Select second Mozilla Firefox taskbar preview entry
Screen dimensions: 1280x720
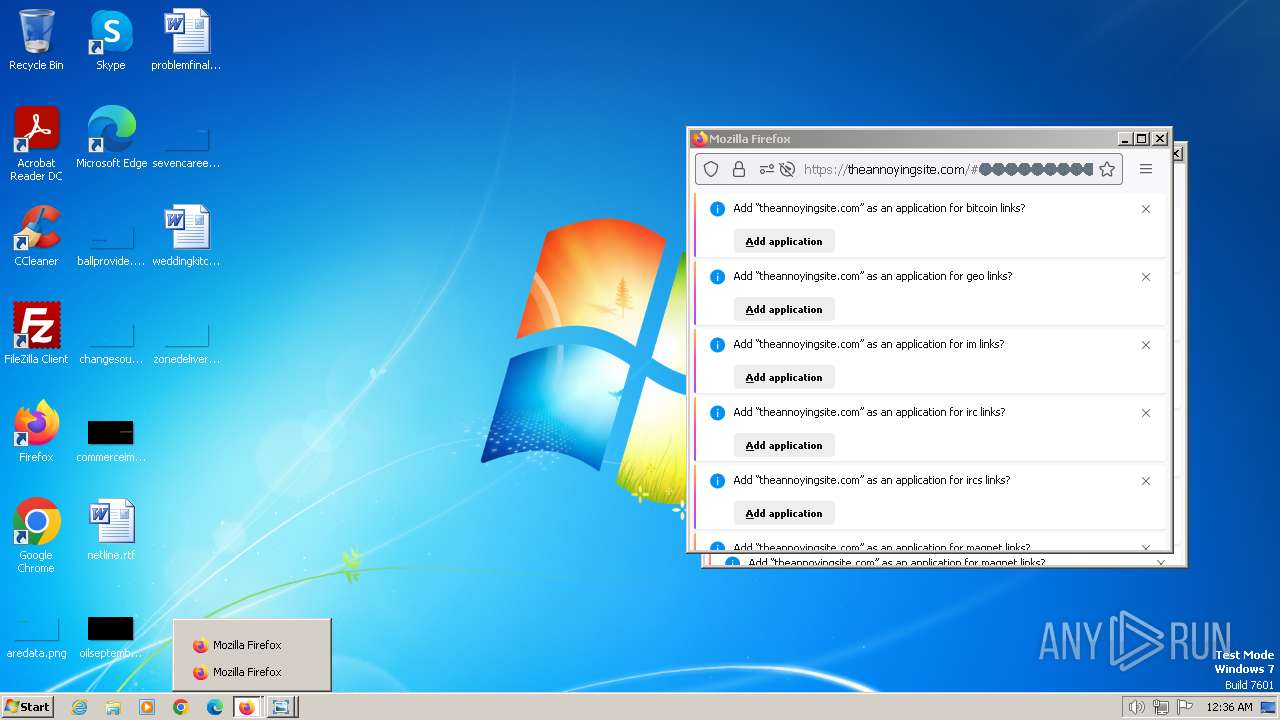pos(252,672)
